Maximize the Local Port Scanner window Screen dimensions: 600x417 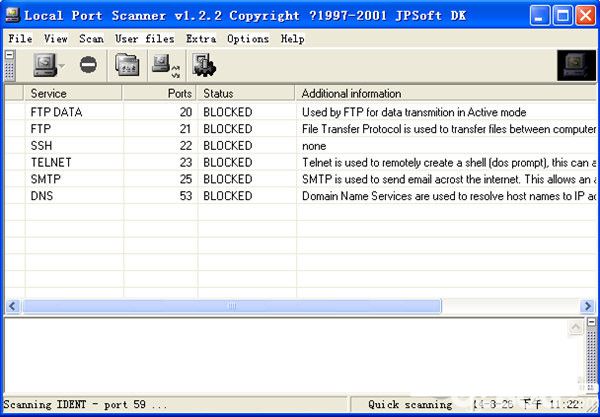point(562,16)
